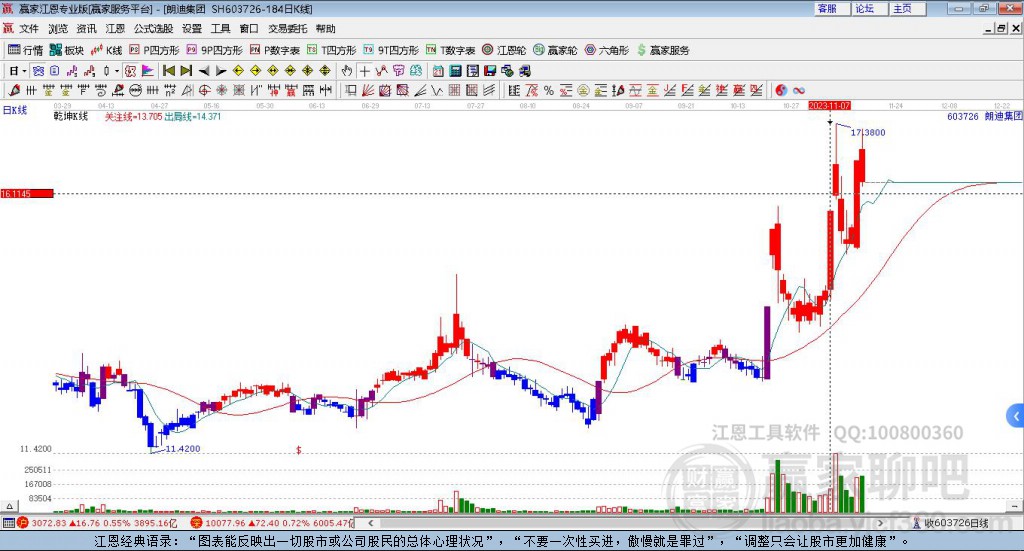Click the black right arrow icon
The height and width of the screenshot is (551, 1024).
point(221,71)
